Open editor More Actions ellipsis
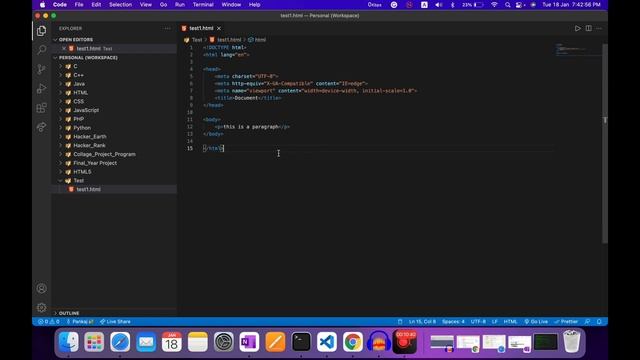The height and width of the screenshot is (360, 640). click(599, 28)
